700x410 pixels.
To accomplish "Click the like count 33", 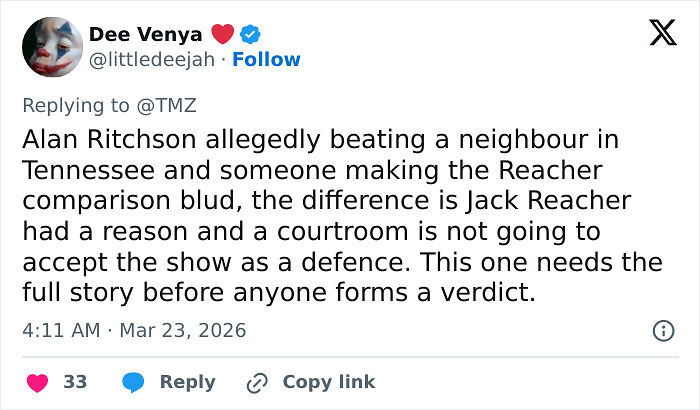I will [x=75, y=382].
